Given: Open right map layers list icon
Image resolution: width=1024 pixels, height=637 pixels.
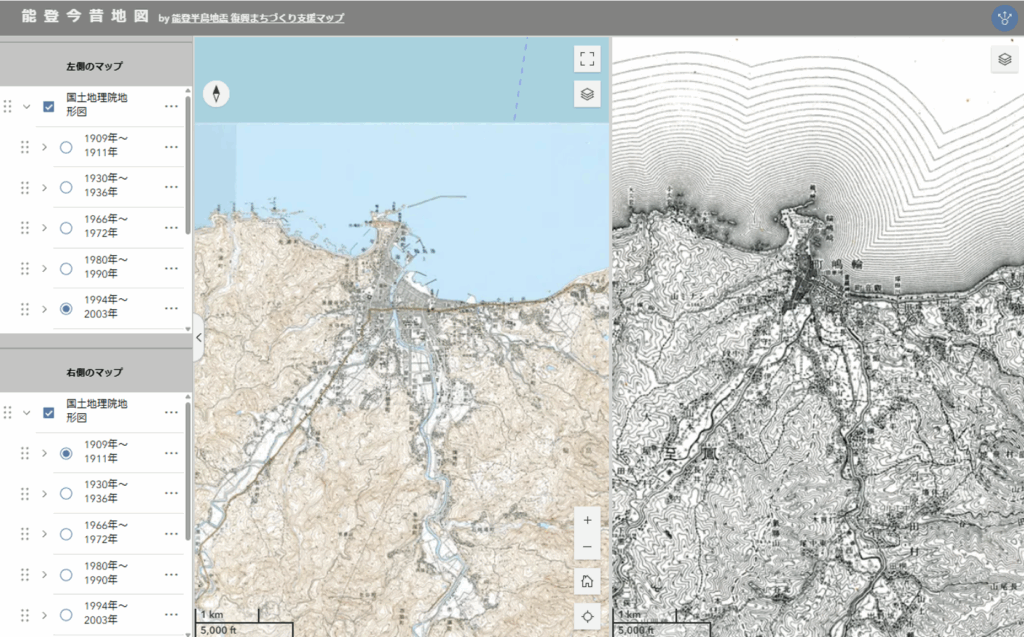Looking at the screenshot, I should [1004, 60].
